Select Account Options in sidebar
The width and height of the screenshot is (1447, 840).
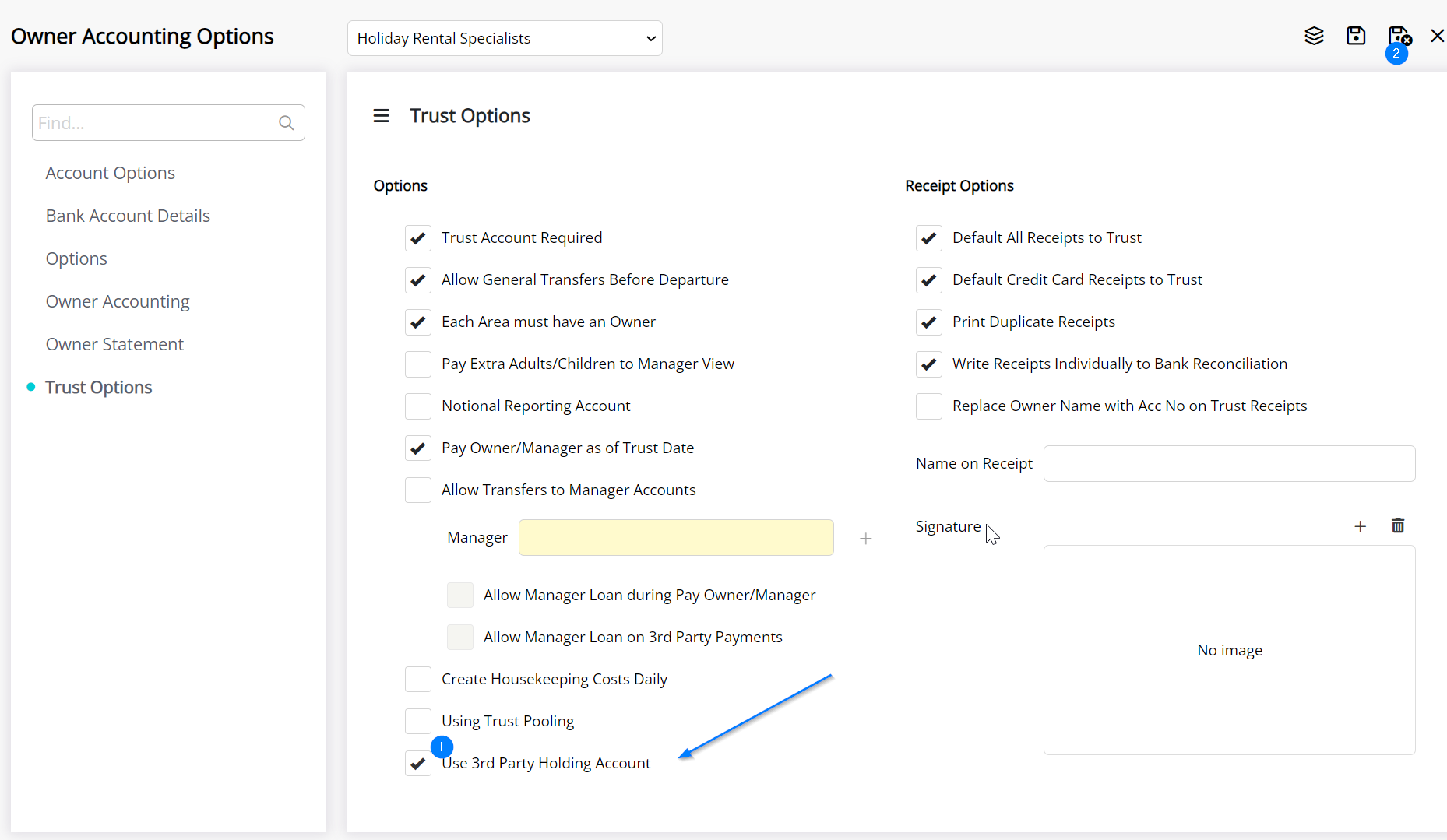tap(110, 173)
